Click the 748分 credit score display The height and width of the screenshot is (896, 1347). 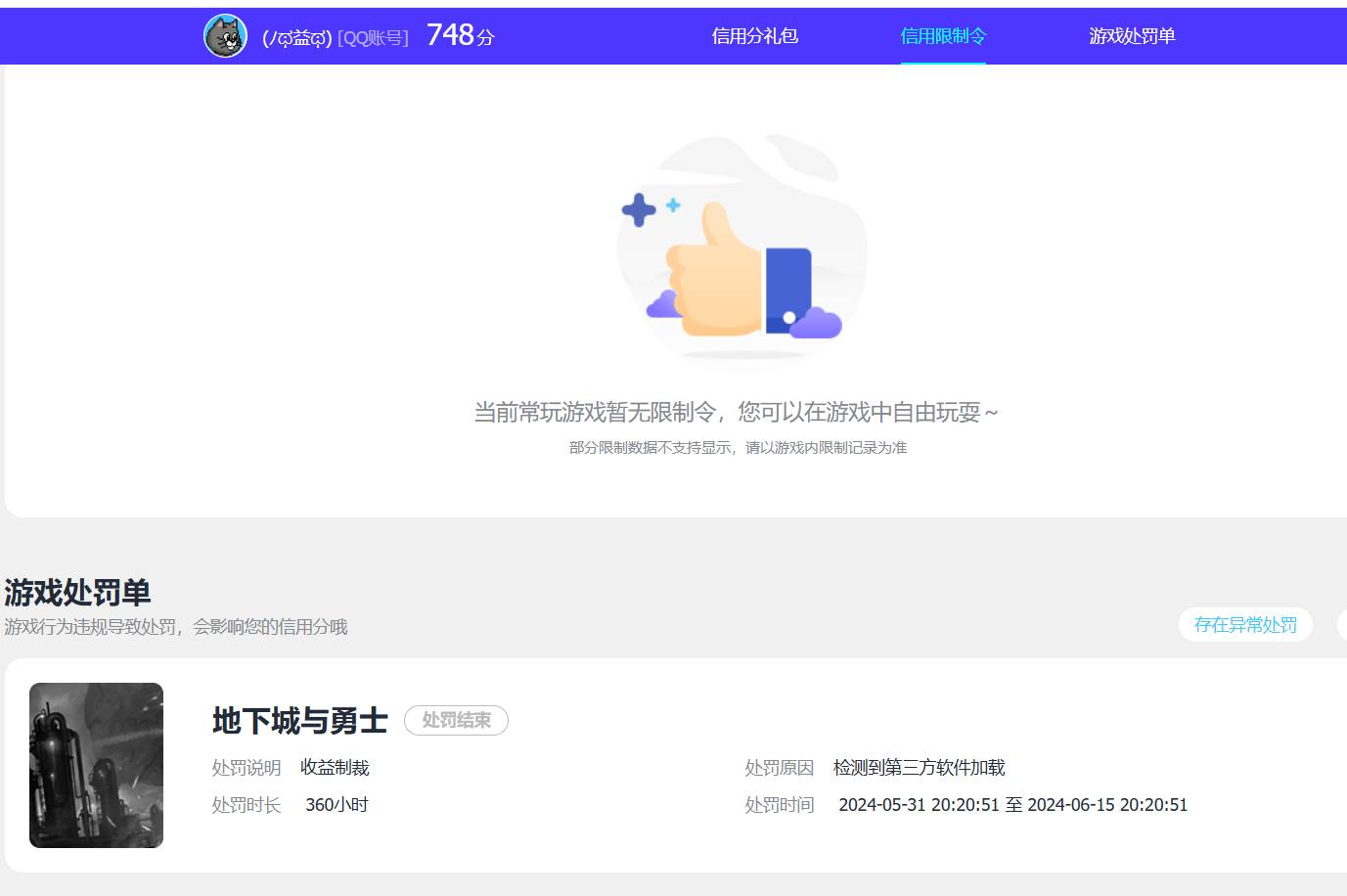[460, 34]
